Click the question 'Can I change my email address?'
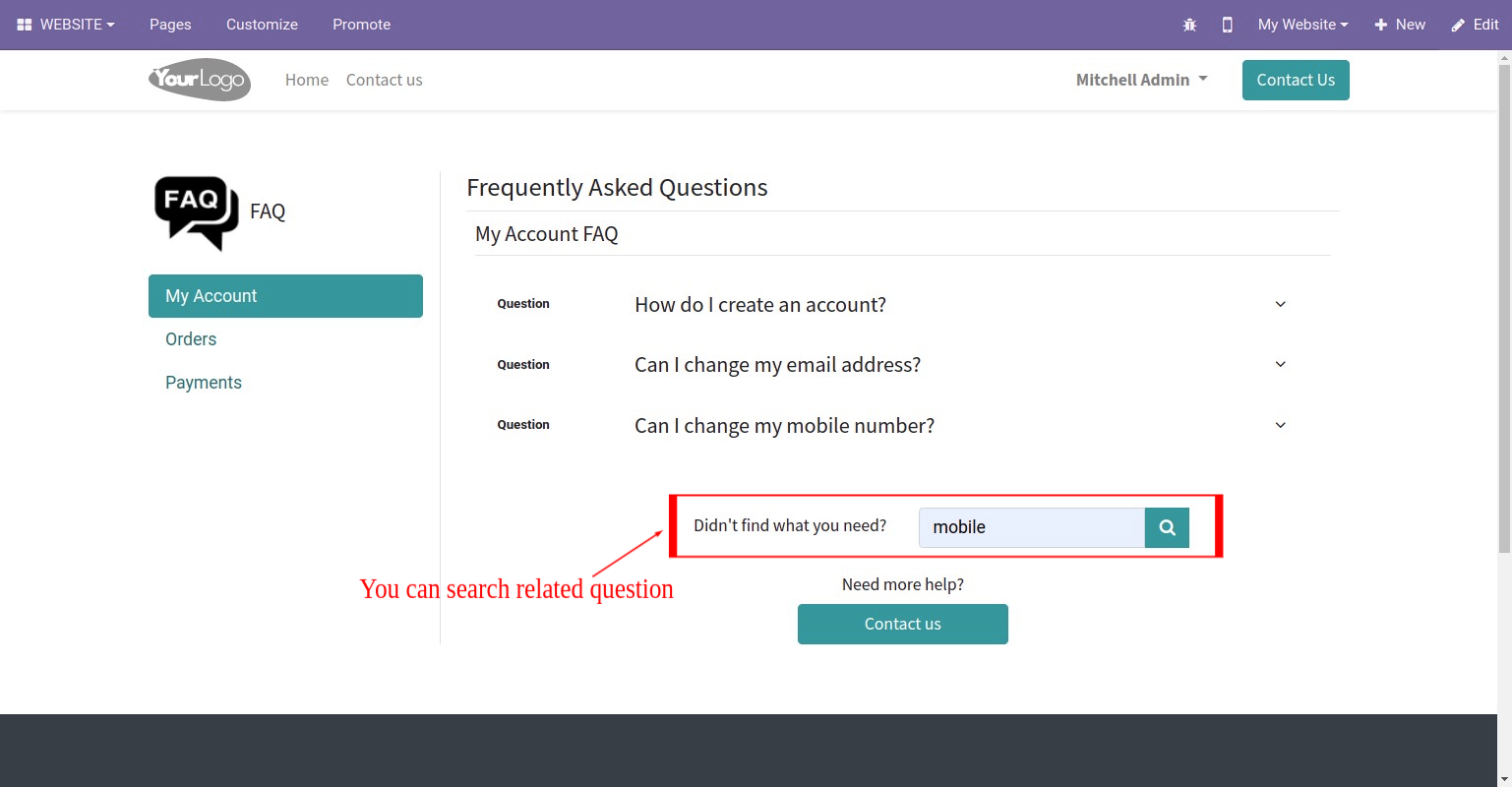 pyautogui.click(x=778, y=365)
